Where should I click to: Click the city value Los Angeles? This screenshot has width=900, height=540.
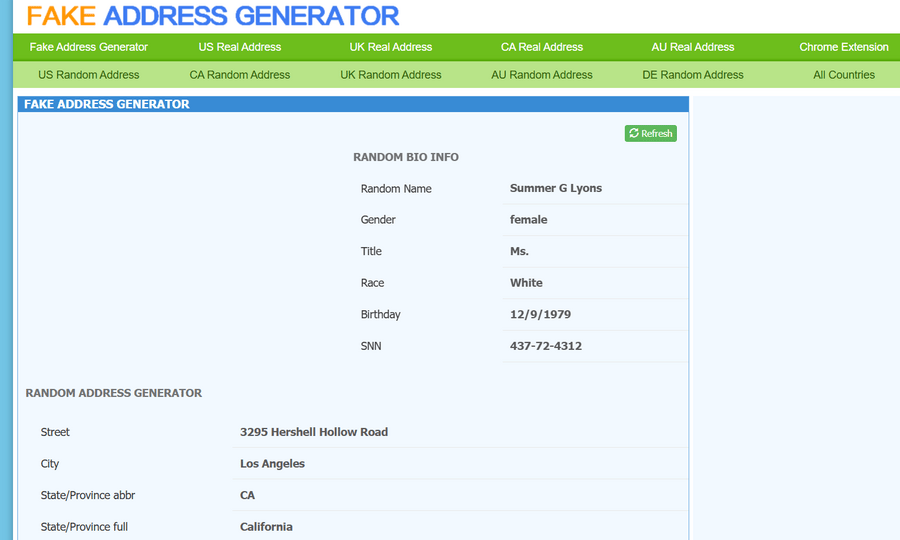pyautogui.click(x=272, y=464)
